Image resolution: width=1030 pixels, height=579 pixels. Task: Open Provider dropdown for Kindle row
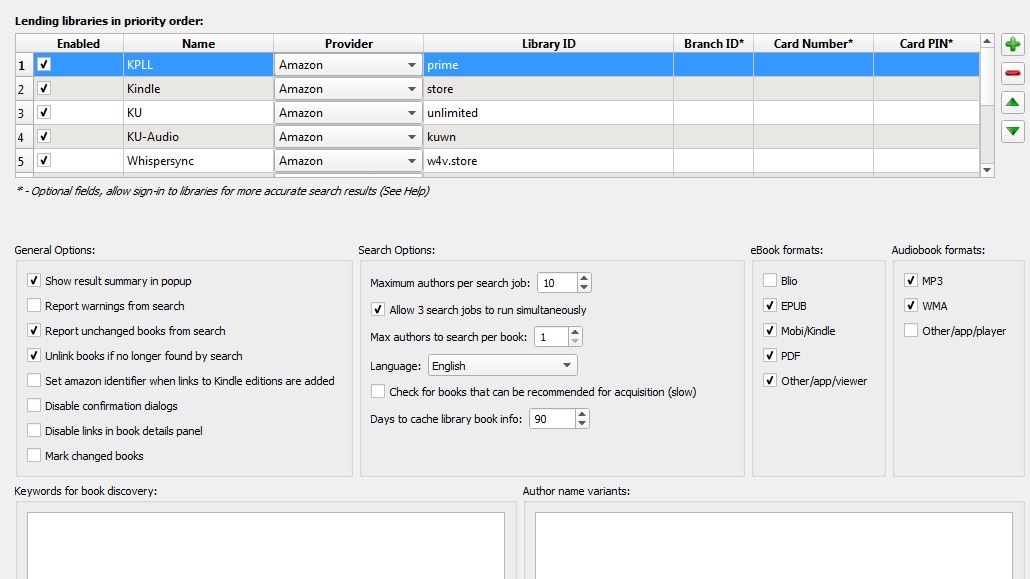pyautogui.click(x=348, y=89)
